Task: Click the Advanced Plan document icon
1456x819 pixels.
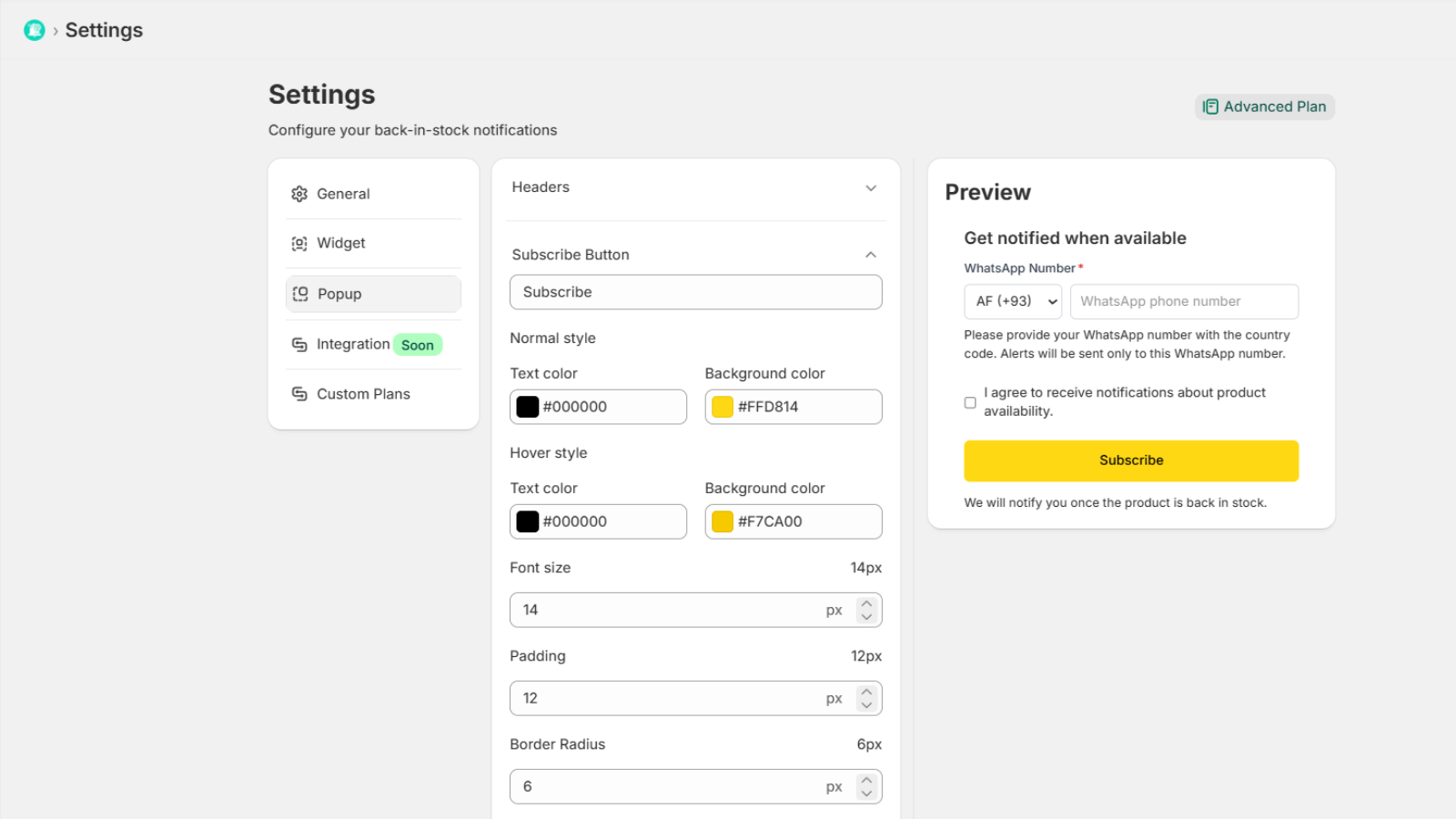Action: 1210,106
